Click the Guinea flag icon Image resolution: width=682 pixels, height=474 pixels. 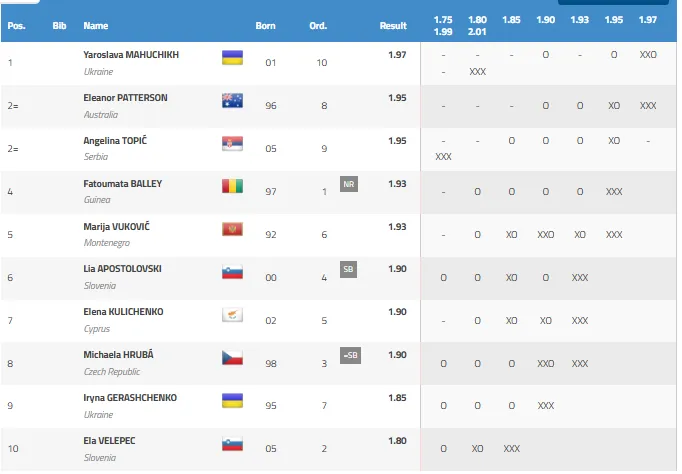[232, 186]
